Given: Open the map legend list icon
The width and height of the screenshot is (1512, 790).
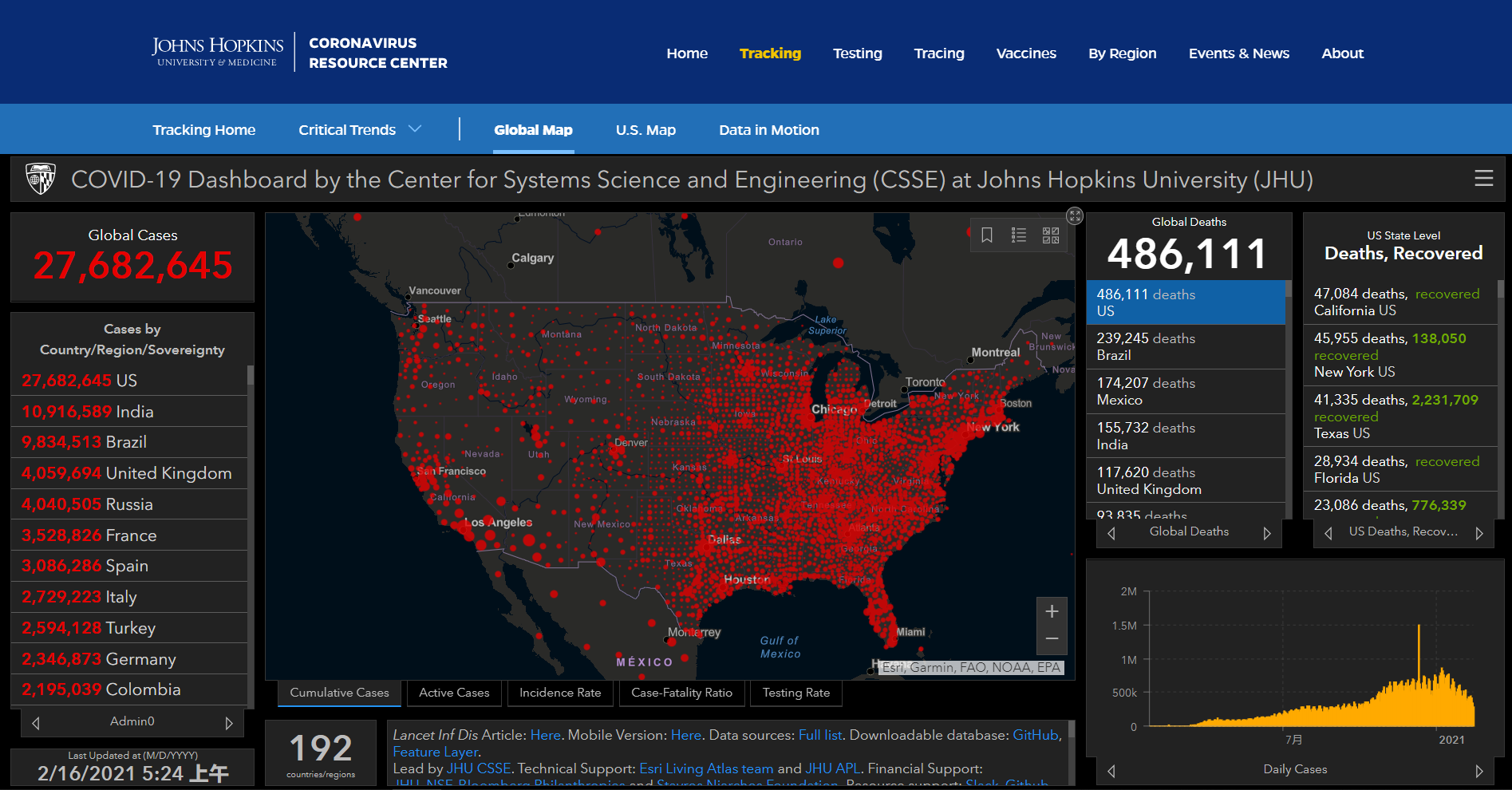Looking at the screenshot, I should [x=1019, y=235].
